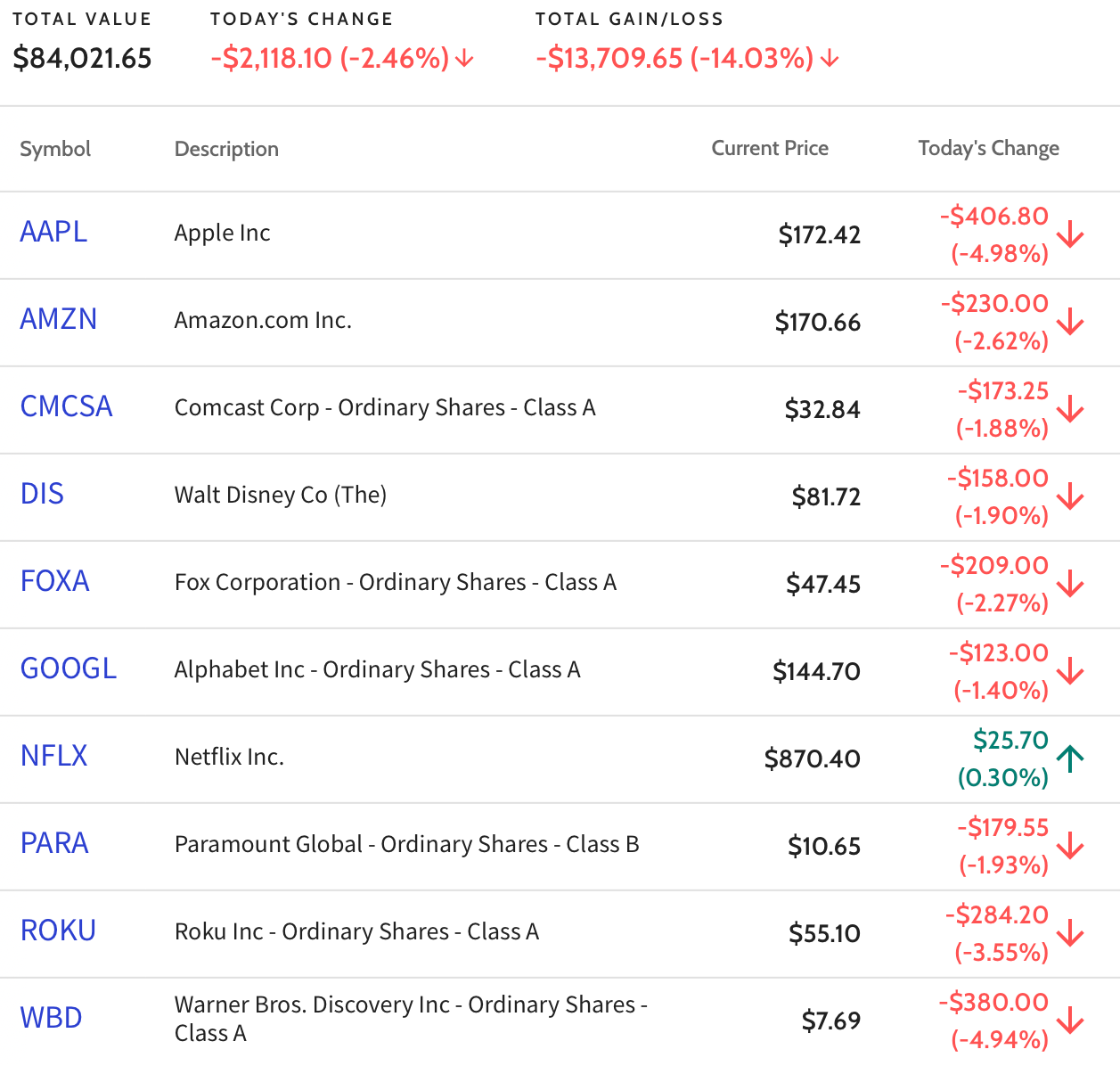Open the FOXA symbol link
The height and width of the screenshot is (1074, 1120).
55,581
